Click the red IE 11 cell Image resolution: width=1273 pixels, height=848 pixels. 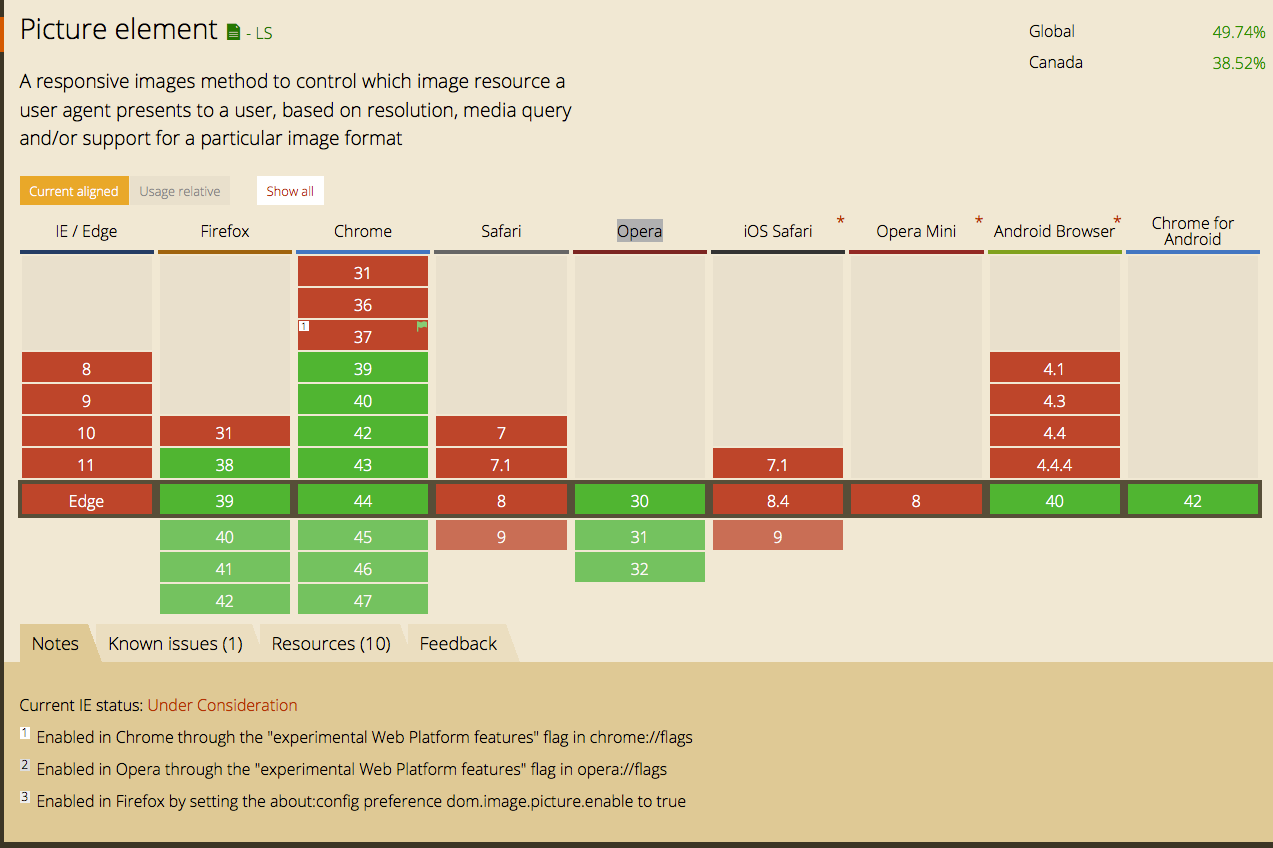[x=87, y=464]
